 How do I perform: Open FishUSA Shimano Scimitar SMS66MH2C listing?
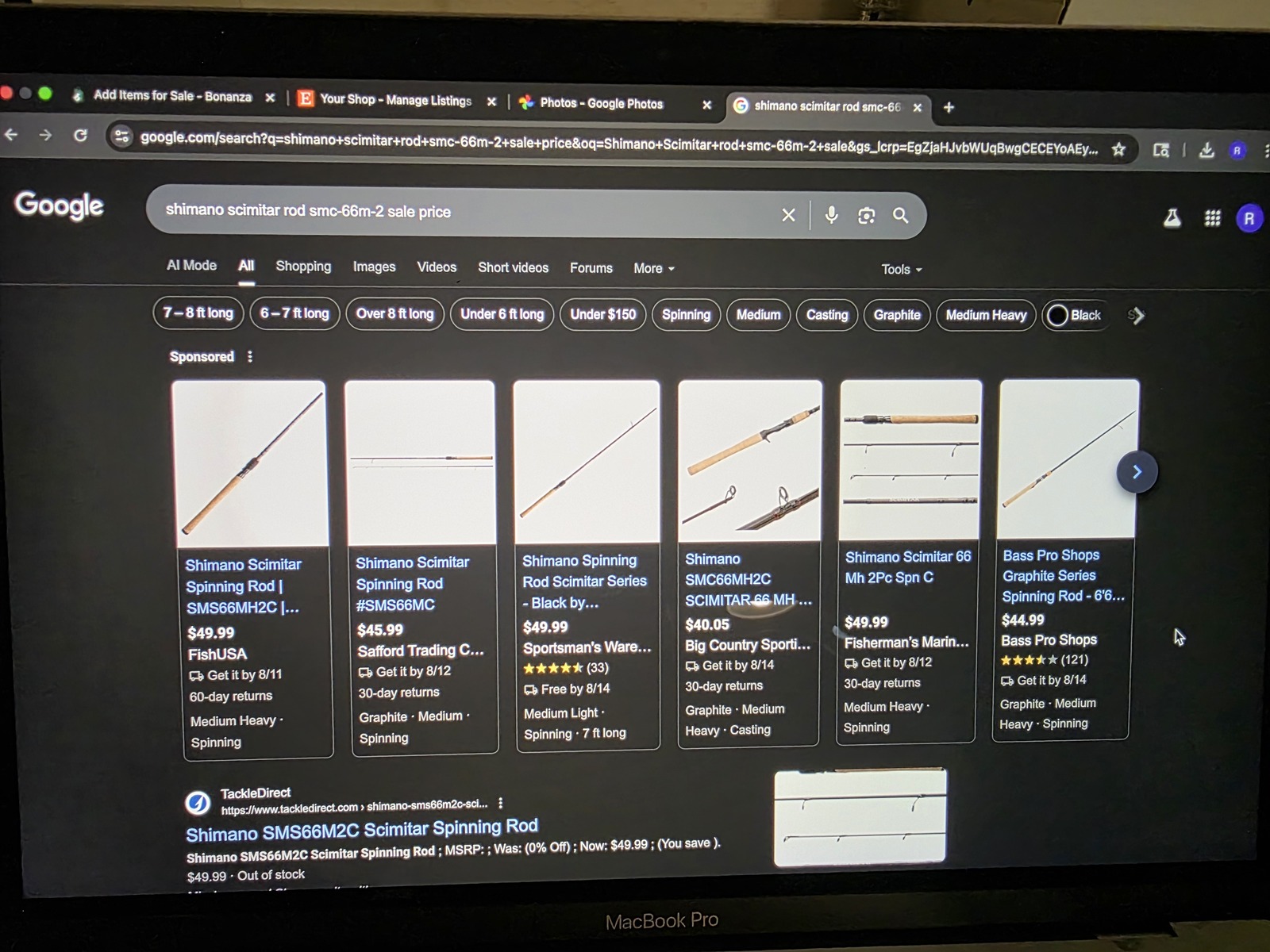point(243,586)
